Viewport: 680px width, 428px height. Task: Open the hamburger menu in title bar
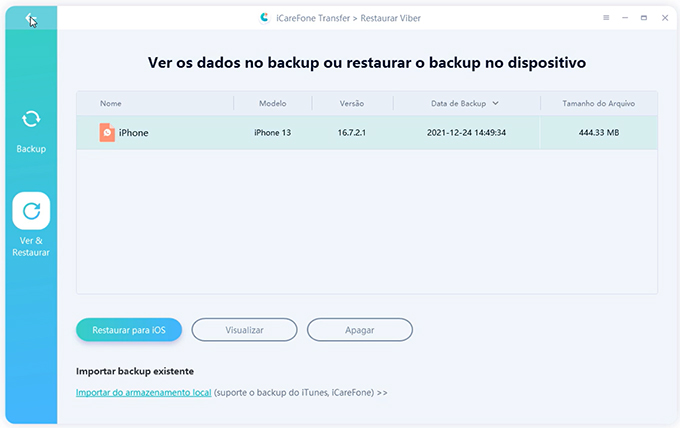tap(606, 18)
